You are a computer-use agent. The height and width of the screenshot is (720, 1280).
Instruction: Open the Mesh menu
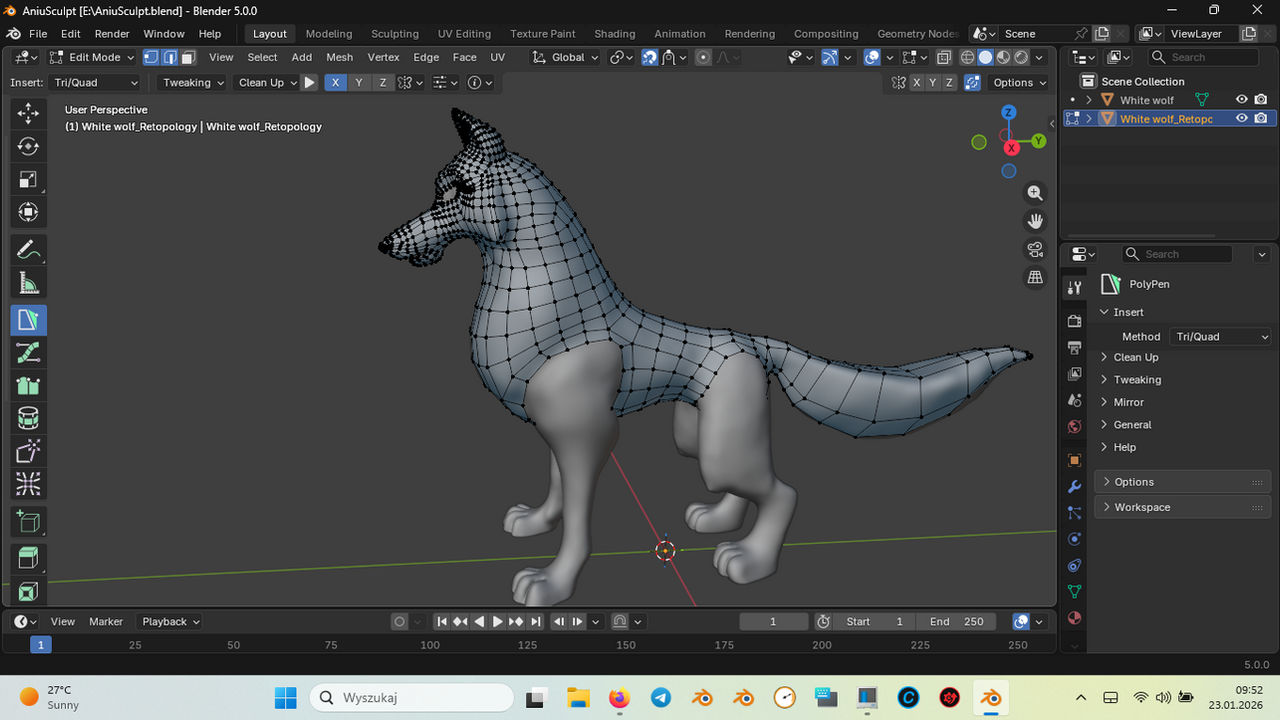(340, 57)
